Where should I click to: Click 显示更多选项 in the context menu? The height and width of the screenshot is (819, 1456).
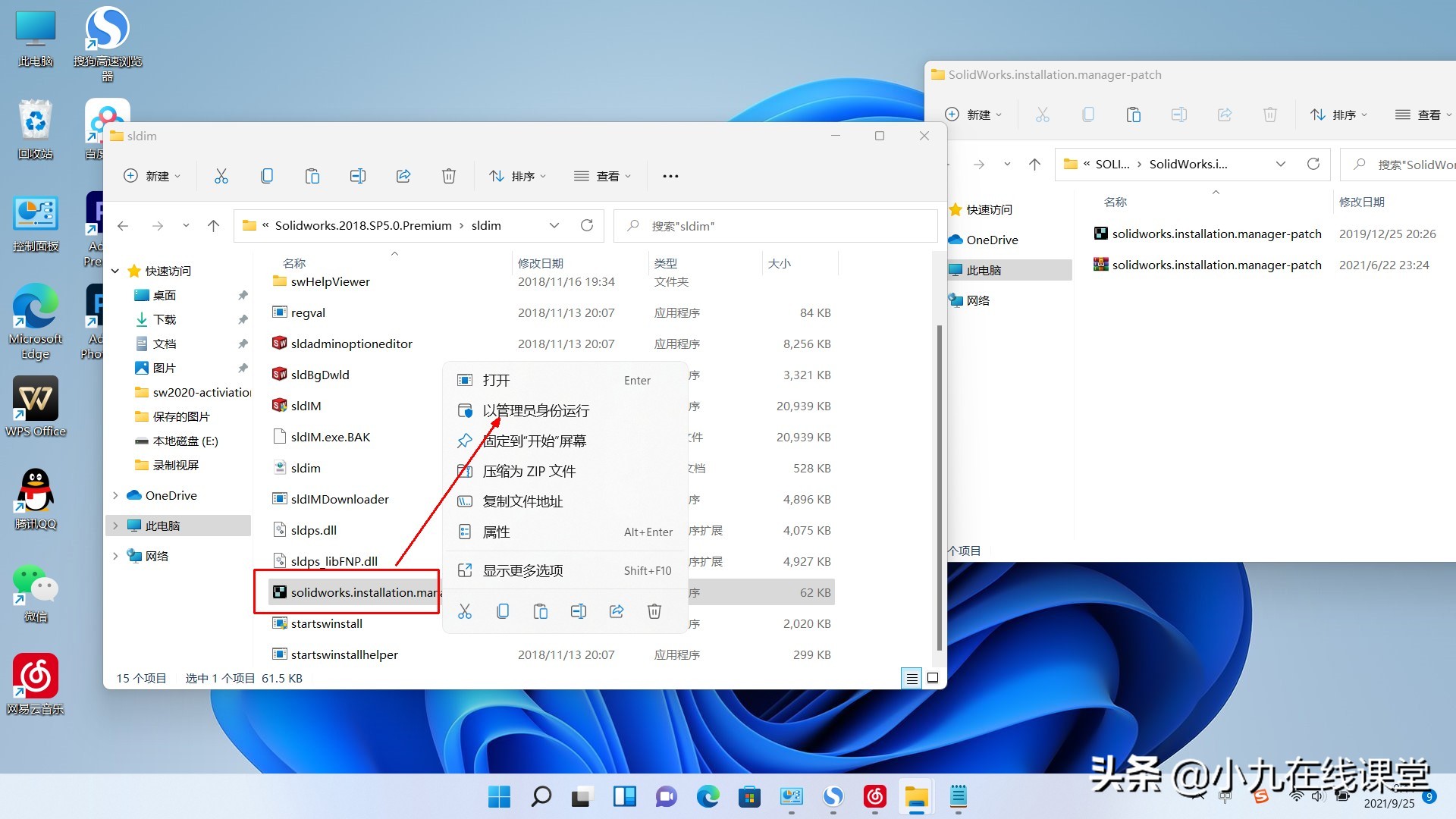pos(524,570)
